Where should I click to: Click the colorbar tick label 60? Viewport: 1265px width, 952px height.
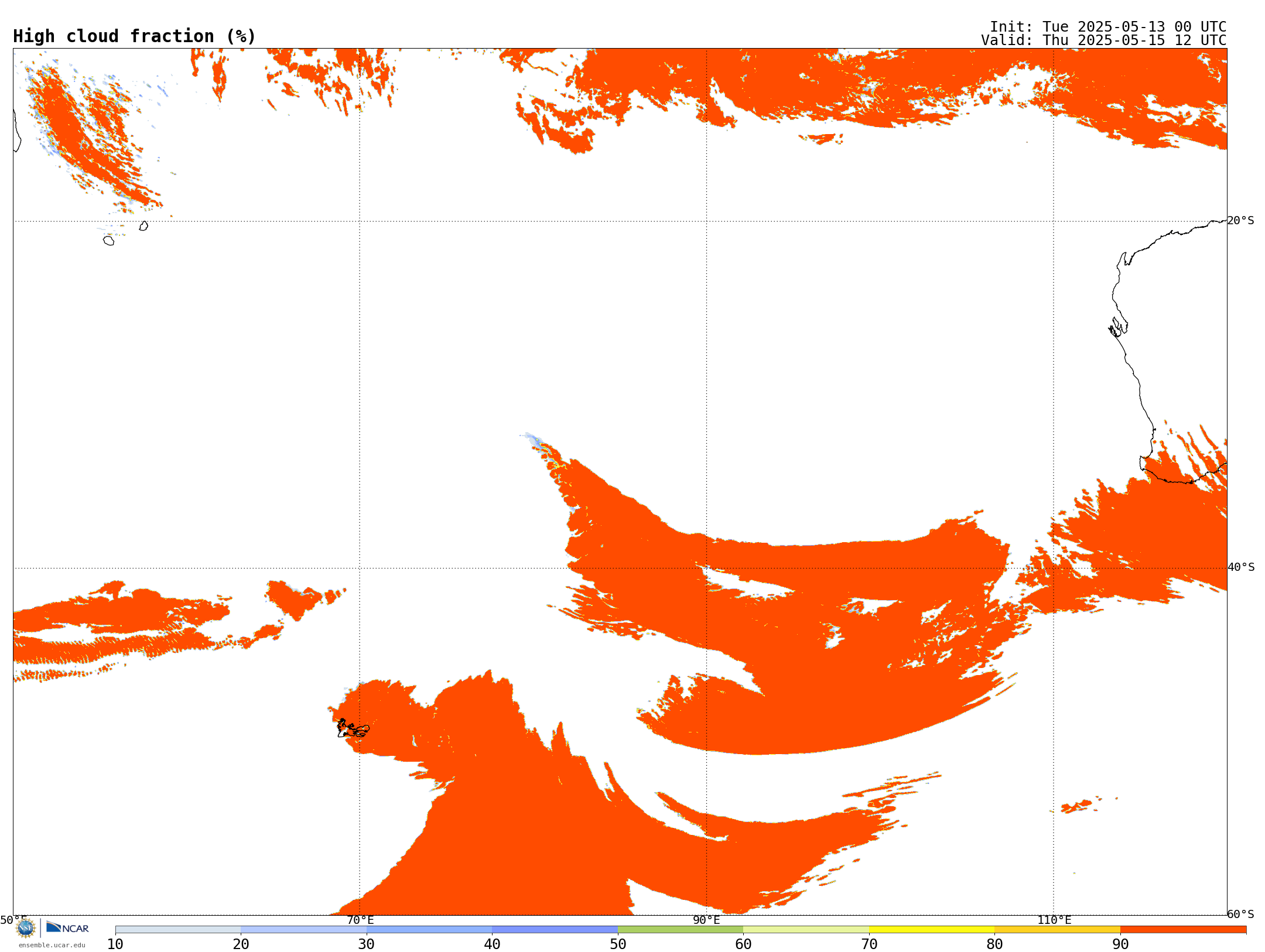coord(743,944)
